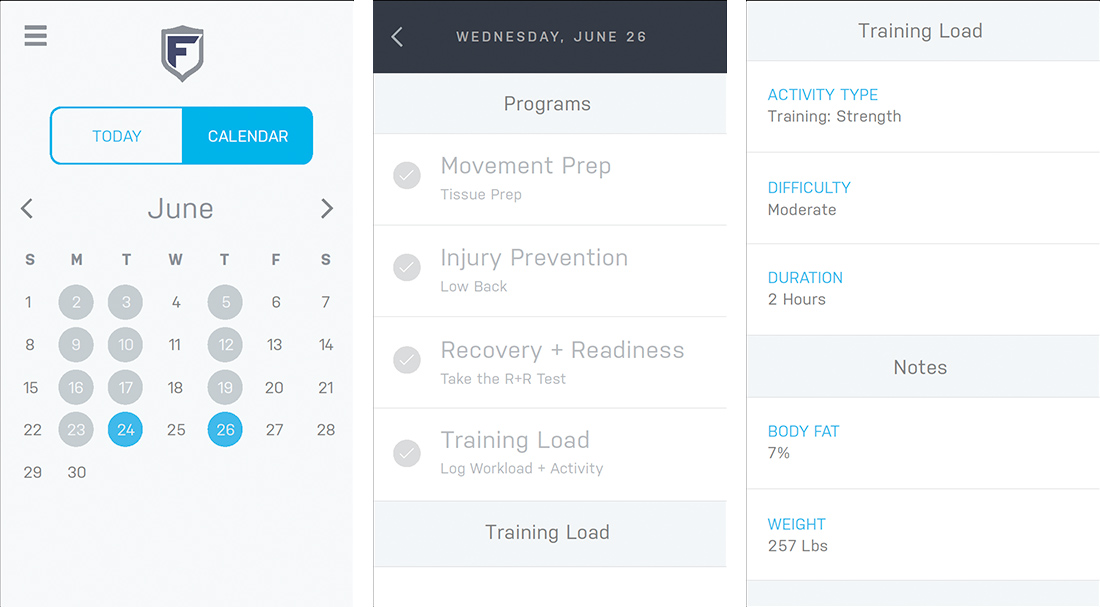Toggle Injury Prevention check circle
Screen dimensions: 1100x607
point(406,268)
